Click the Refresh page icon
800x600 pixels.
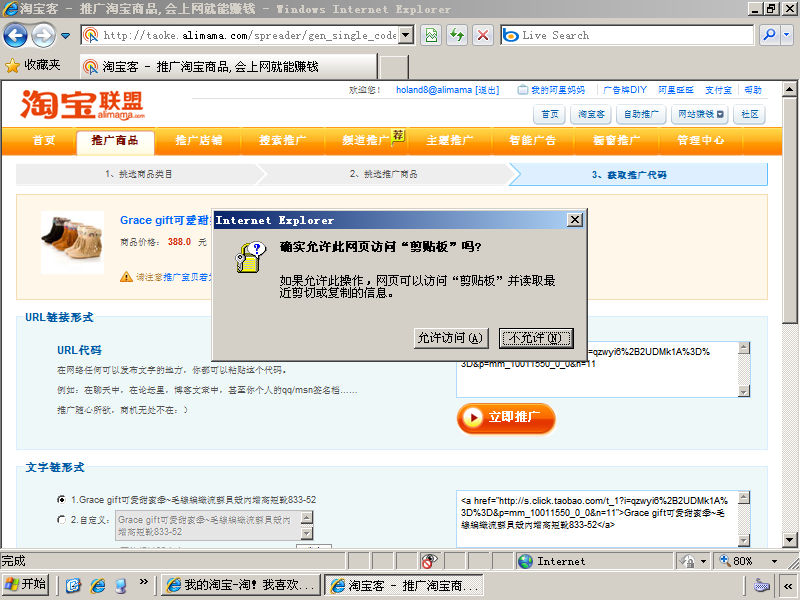(x=457, y=35)
